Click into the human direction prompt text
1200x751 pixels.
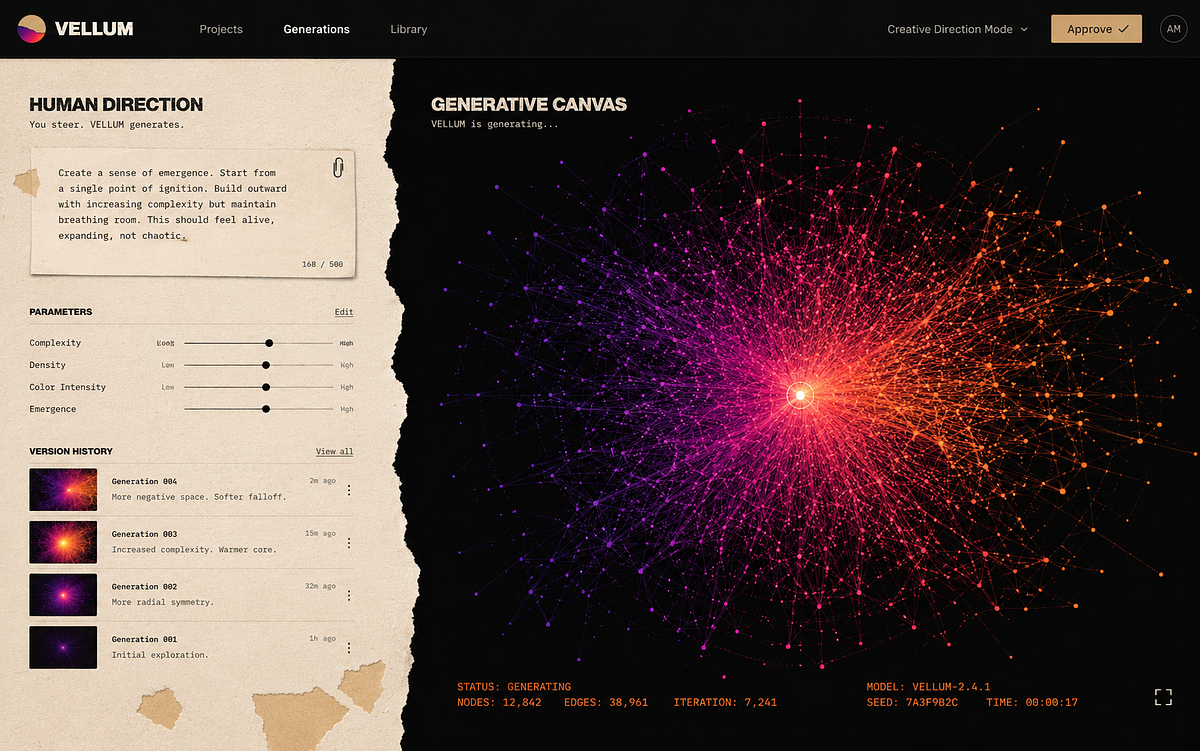[172, 204]
